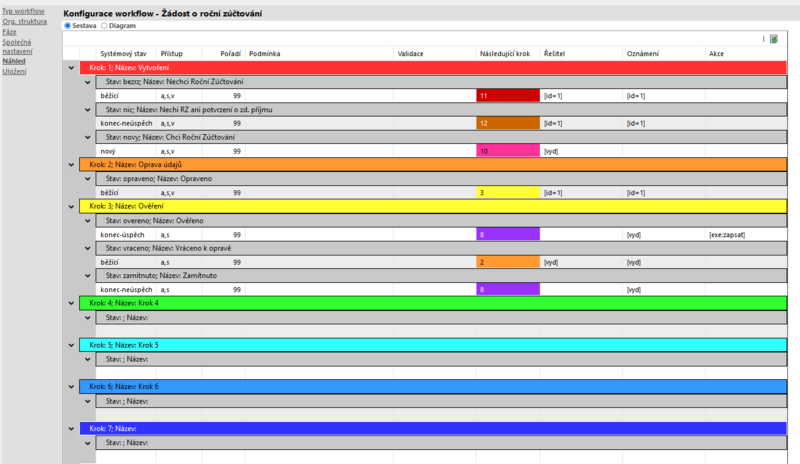Collapse Krok 7 group
Viewport: 800px width, 464px height.
tap(71, 428)
